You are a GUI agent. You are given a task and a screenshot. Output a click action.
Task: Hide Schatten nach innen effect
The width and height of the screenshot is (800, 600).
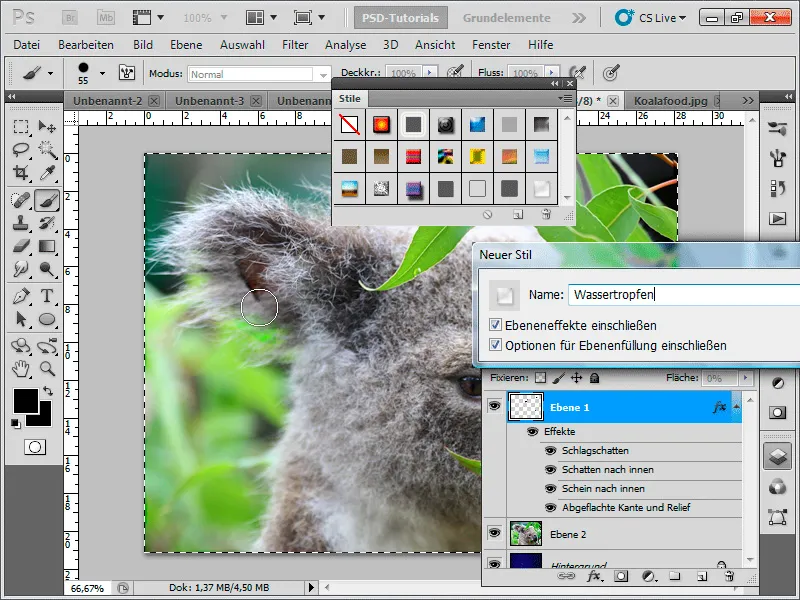[x=550, y=469]
